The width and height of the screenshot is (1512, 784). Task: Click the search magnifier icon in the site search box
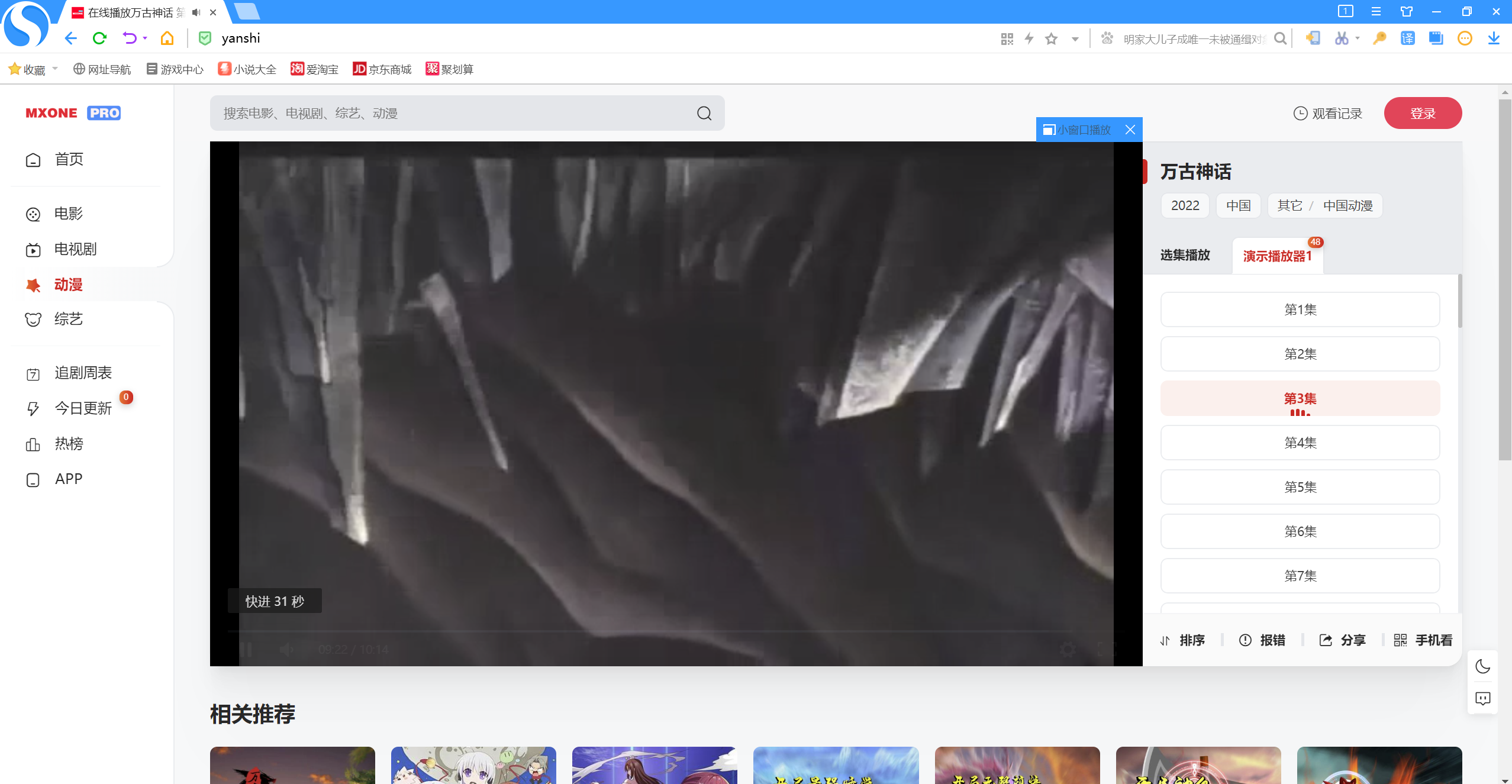pos(704,113)
